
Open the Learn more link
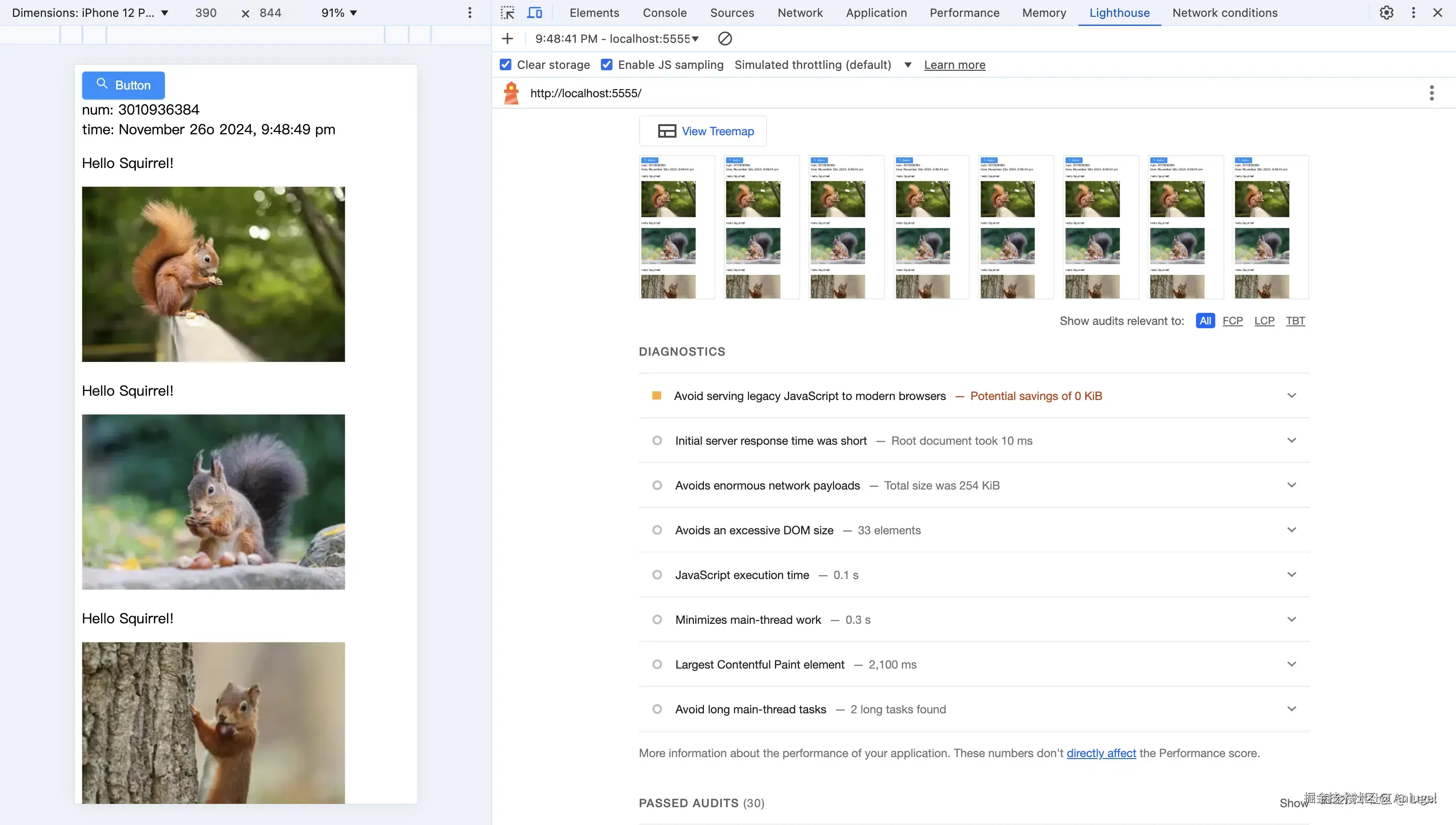tap(954, 64)
